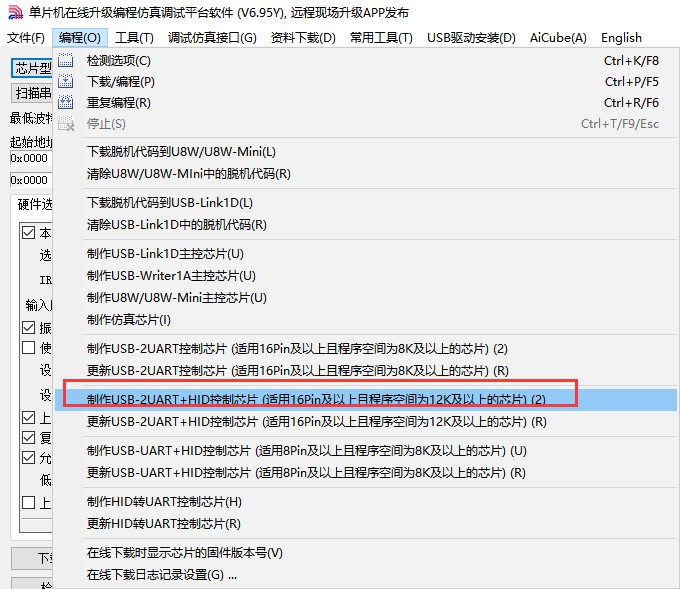Choose 清除USB-Link1D中的脱机代码(R)

[366, 225]
